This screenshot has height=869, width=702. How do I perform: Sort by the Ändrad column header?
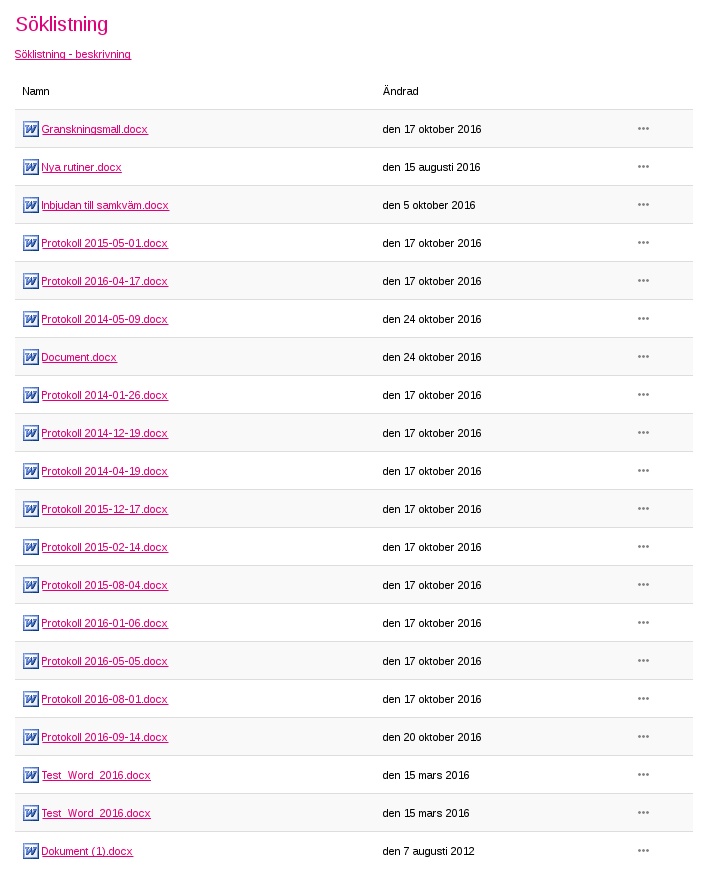pyautogui.click(x=401, y=91)
